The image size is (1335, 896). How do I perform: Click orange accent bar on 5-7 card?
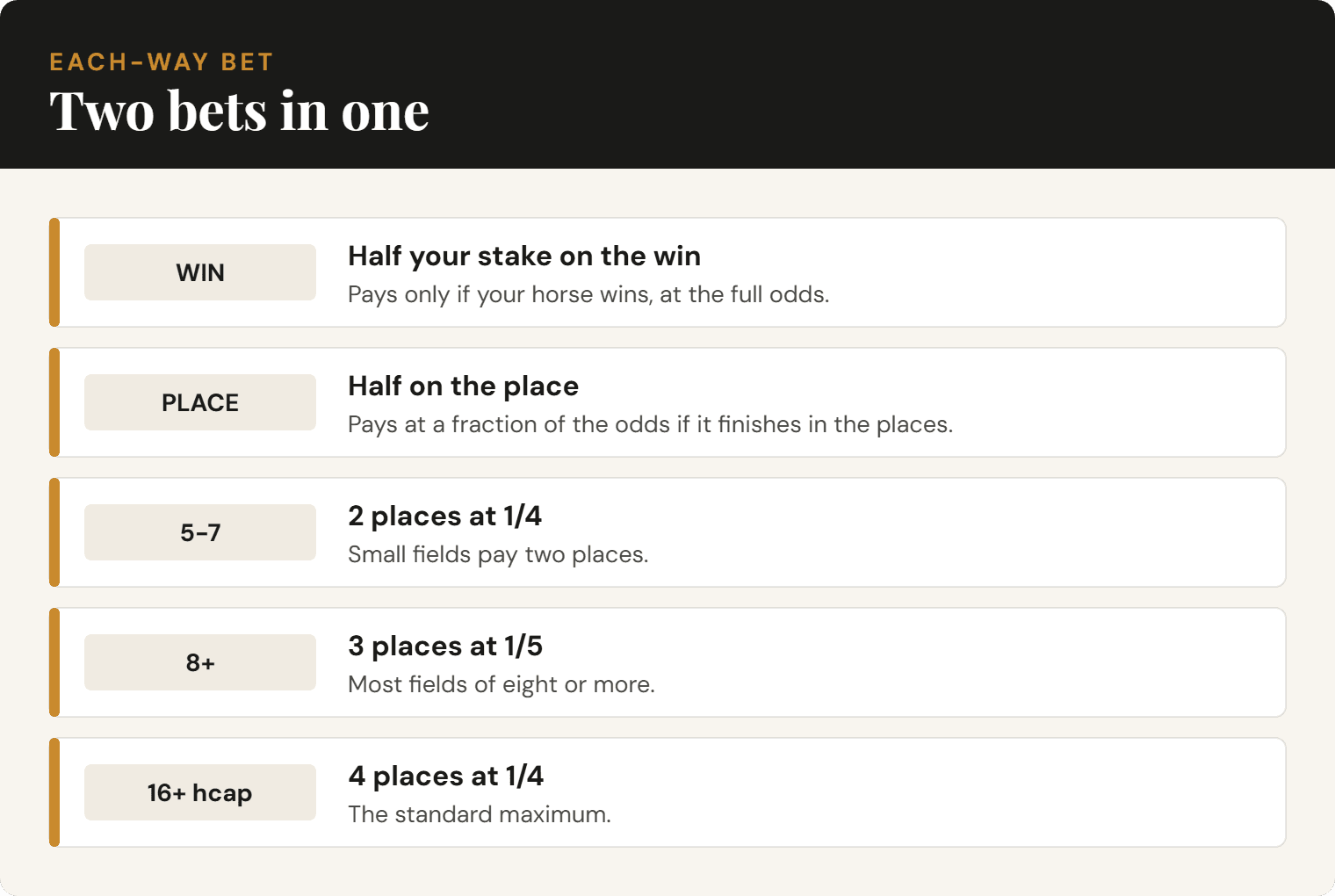tap(54, 532)
